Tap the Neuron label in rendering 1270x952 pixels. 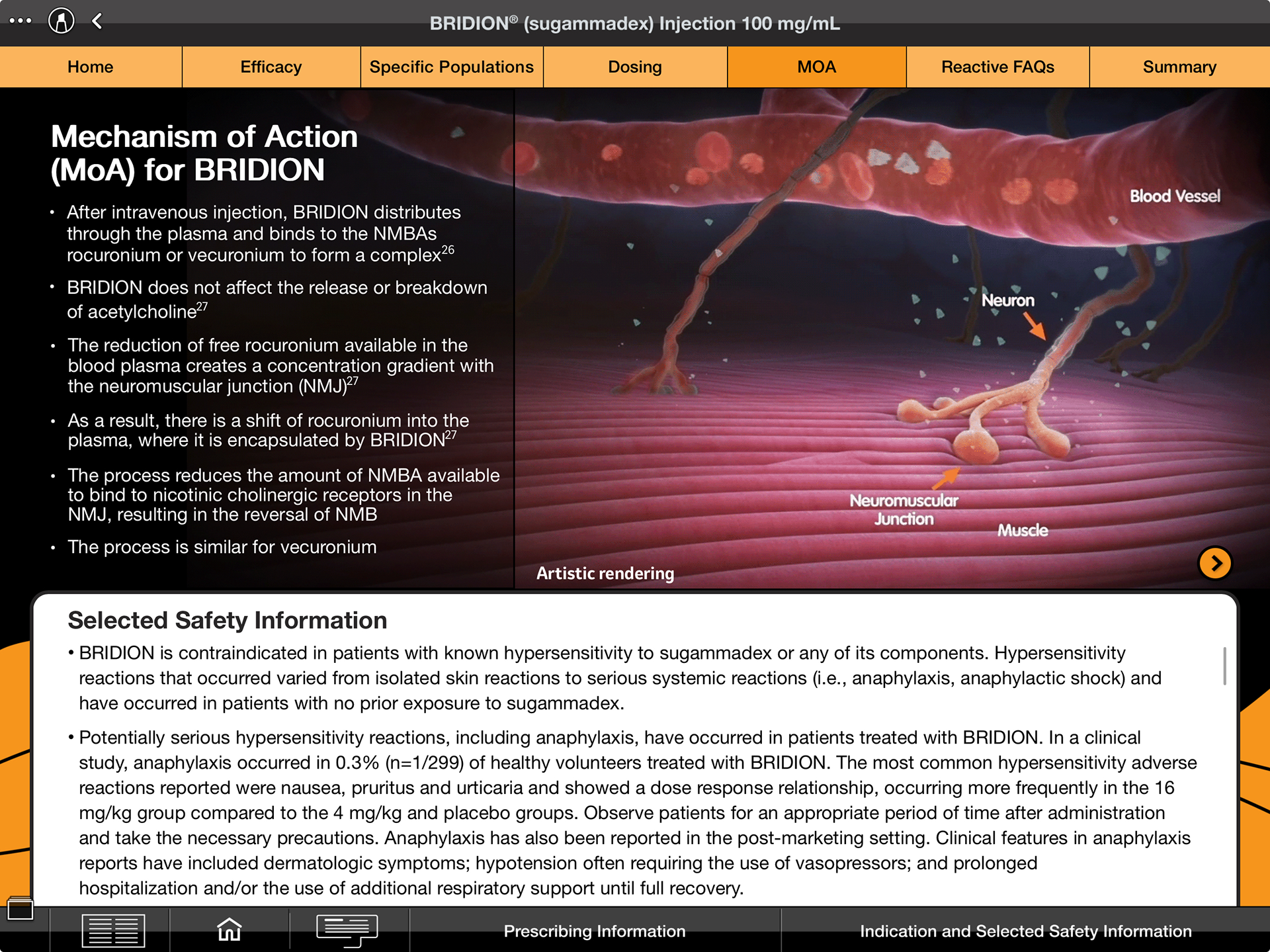coord(1007,300)
